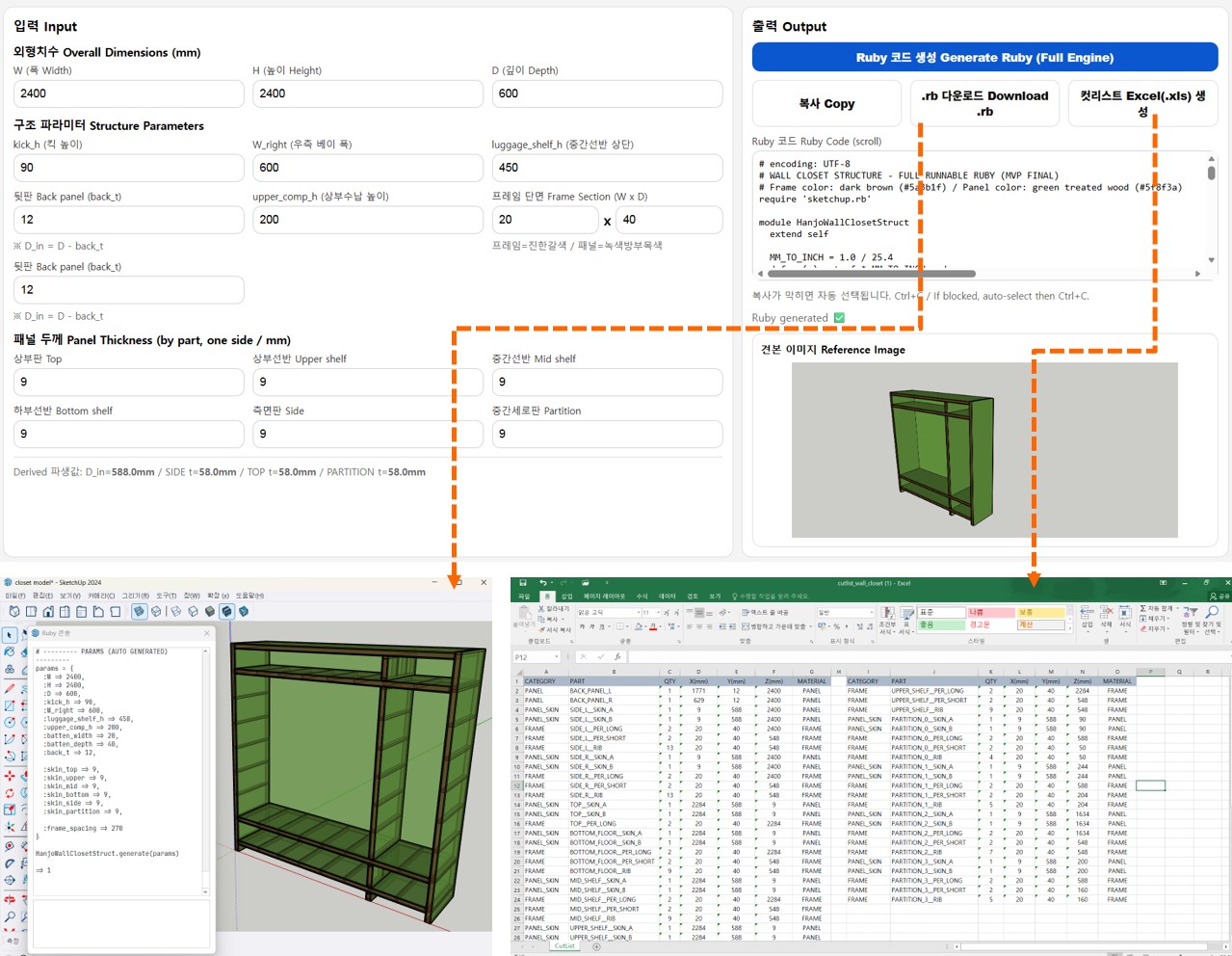This screenshot has height=956, width=1232.
Task: Click the Iso view icon in SketchUp
Action: tap(14, 611)
